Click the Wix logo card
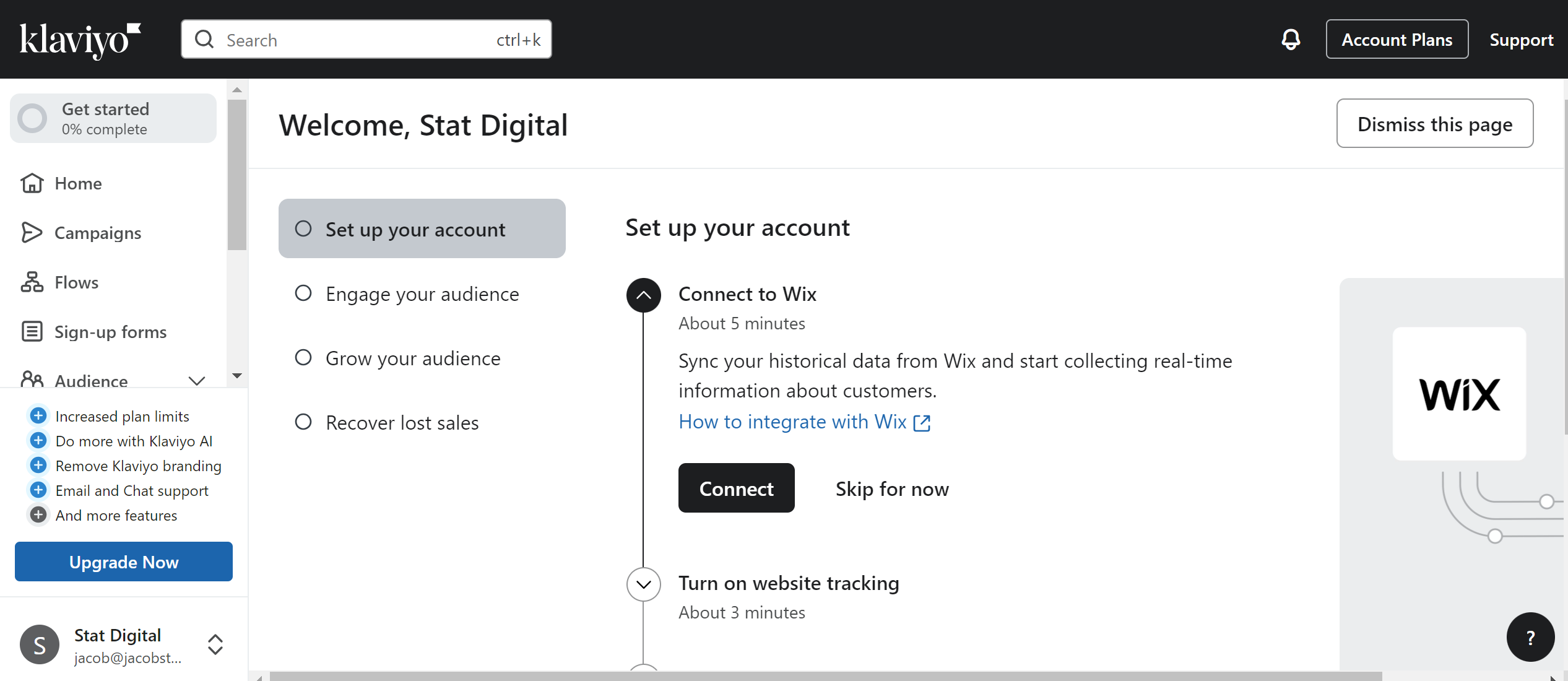 click(1459, 394)
